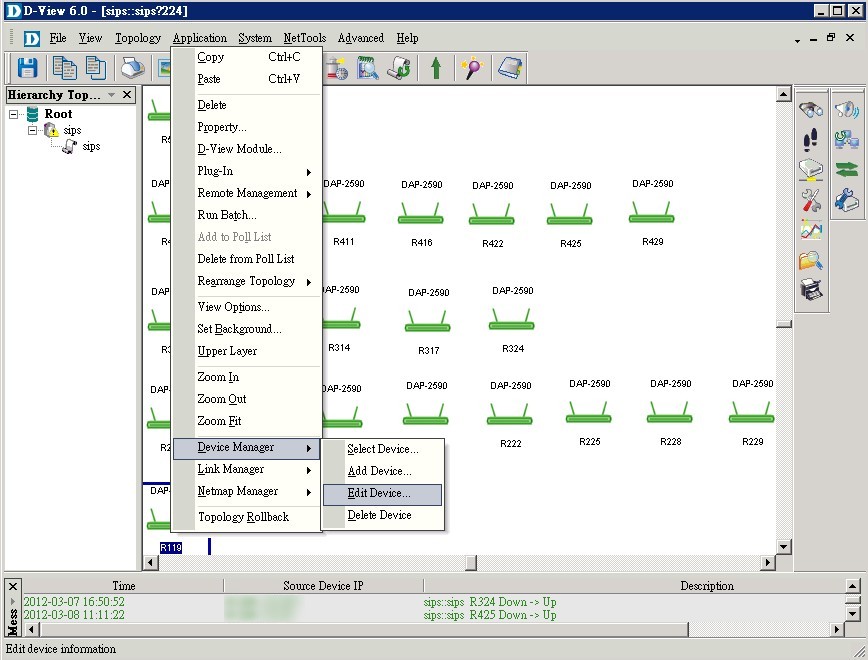This screenshot has height=660, width=868.
Task: Select the R317 access point icon
Action: pos(428,322)
